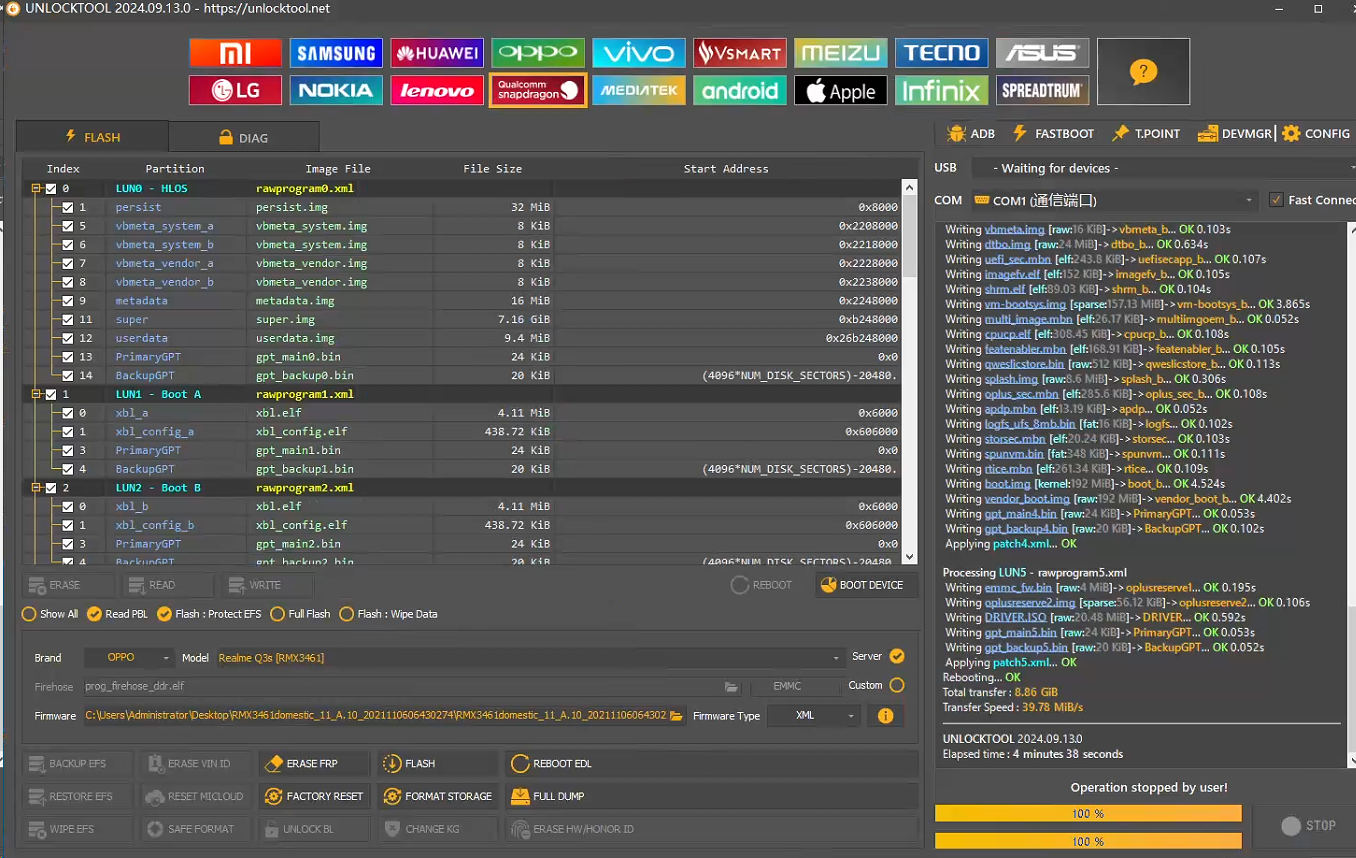Uncheck the userdata partition checkbox
Image resolution: width=1356 pixels, height=858 pixels.
click(x=68, y=338)
